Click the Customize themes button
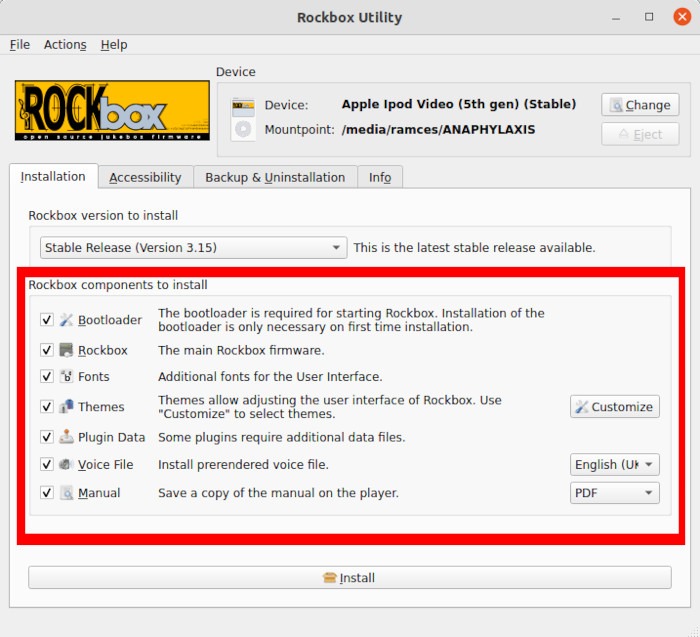Screen dimensions: 700x637 (x=614, y=407)
